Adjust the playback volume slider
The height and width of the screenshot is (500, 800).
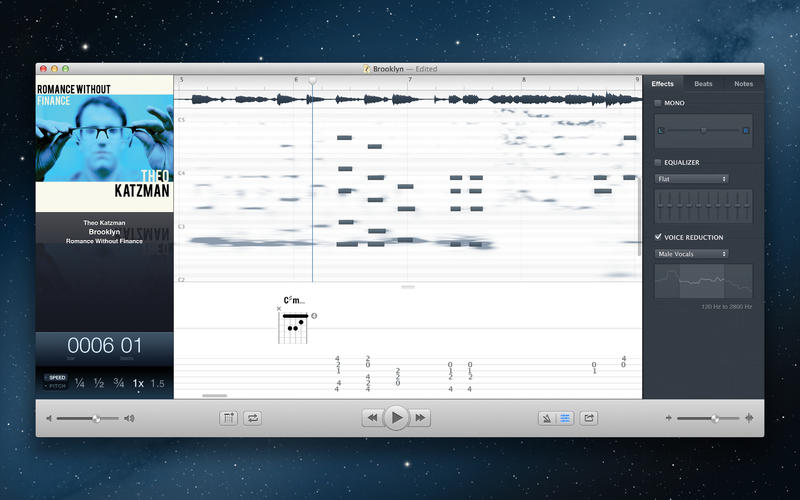[x=88, y=418]
